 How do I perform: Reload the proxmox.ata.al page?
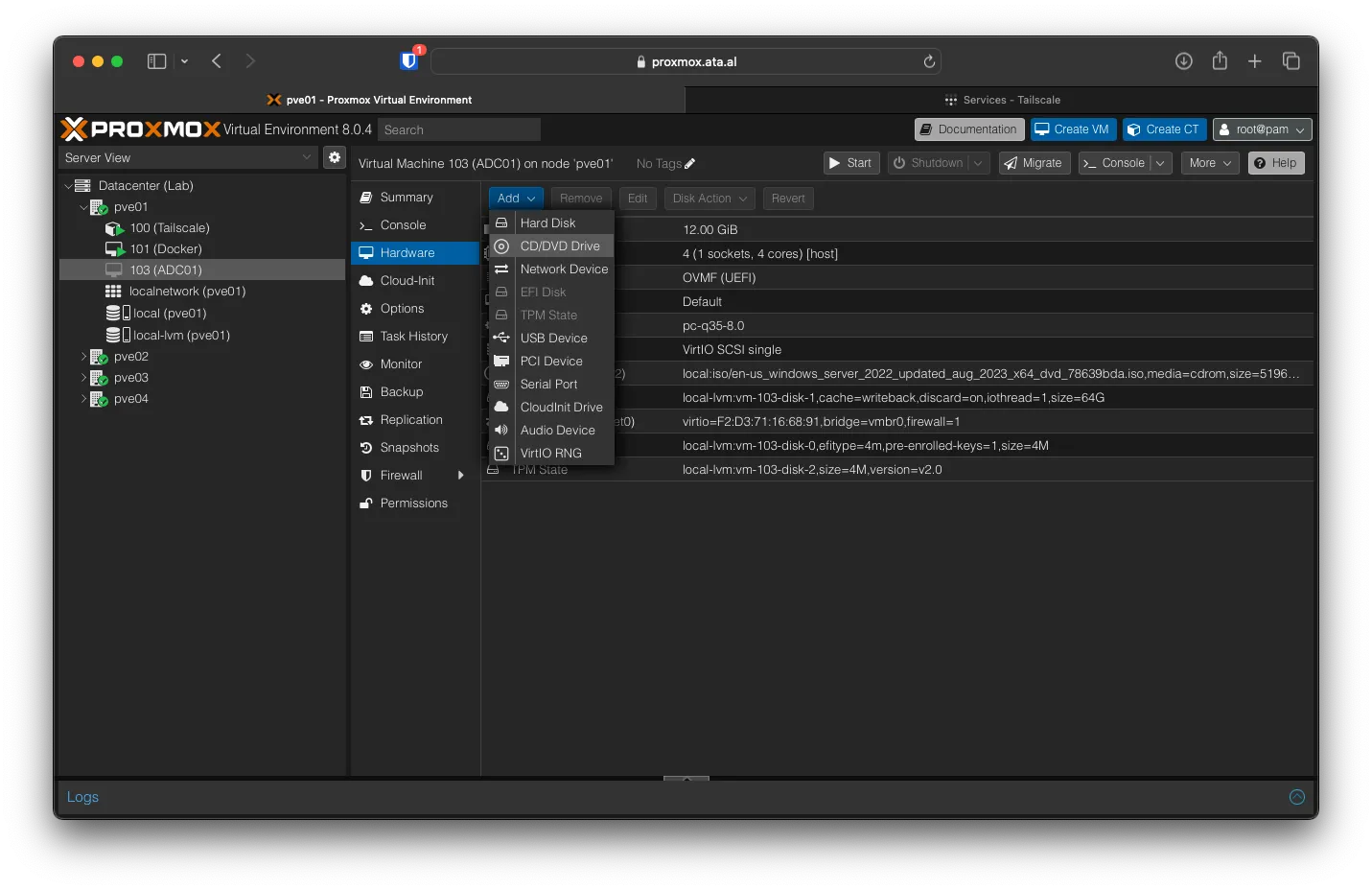(x=929, y=61)
